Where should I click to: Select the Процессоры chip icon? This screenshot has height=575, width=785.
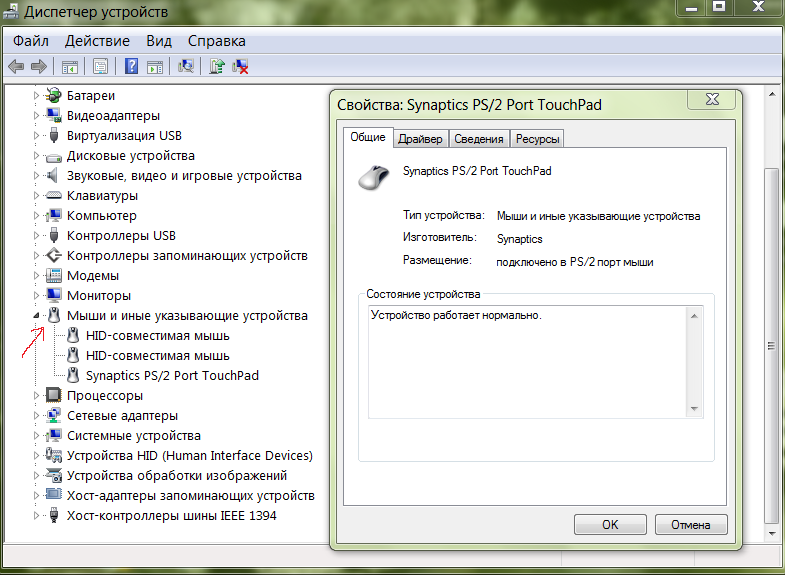(54, 395)
